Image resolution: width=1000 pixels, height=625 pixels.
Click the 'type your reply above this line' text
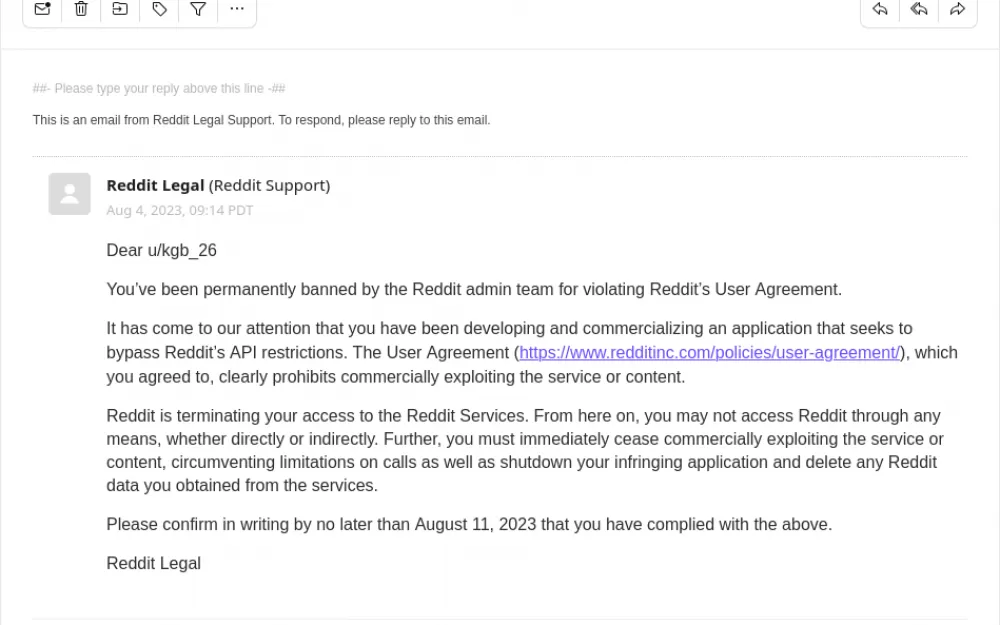click(x=160, y=89)
